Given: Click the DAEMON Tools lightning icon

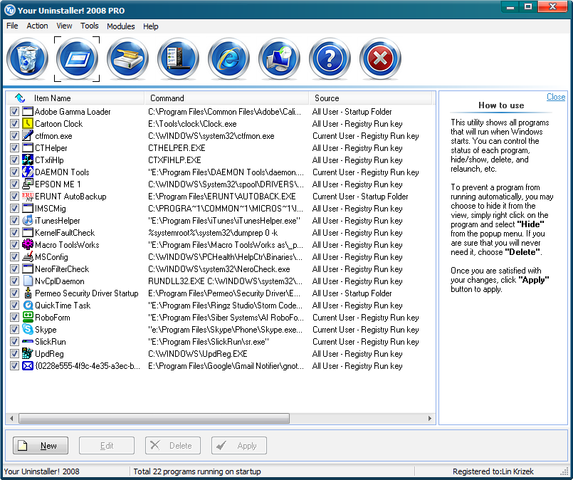Looking at the screenshot, I should (27, 172).
